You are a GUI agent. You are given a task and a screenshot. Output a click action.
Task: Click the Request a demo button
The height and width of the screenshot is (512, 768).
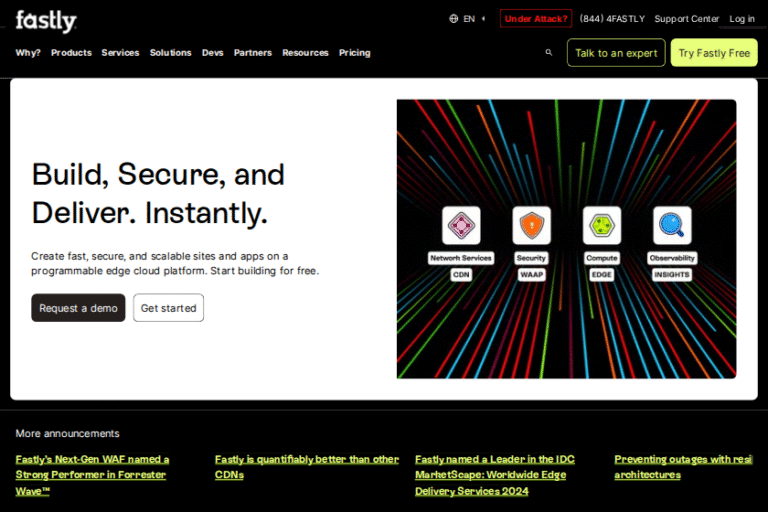pos(78,308)
